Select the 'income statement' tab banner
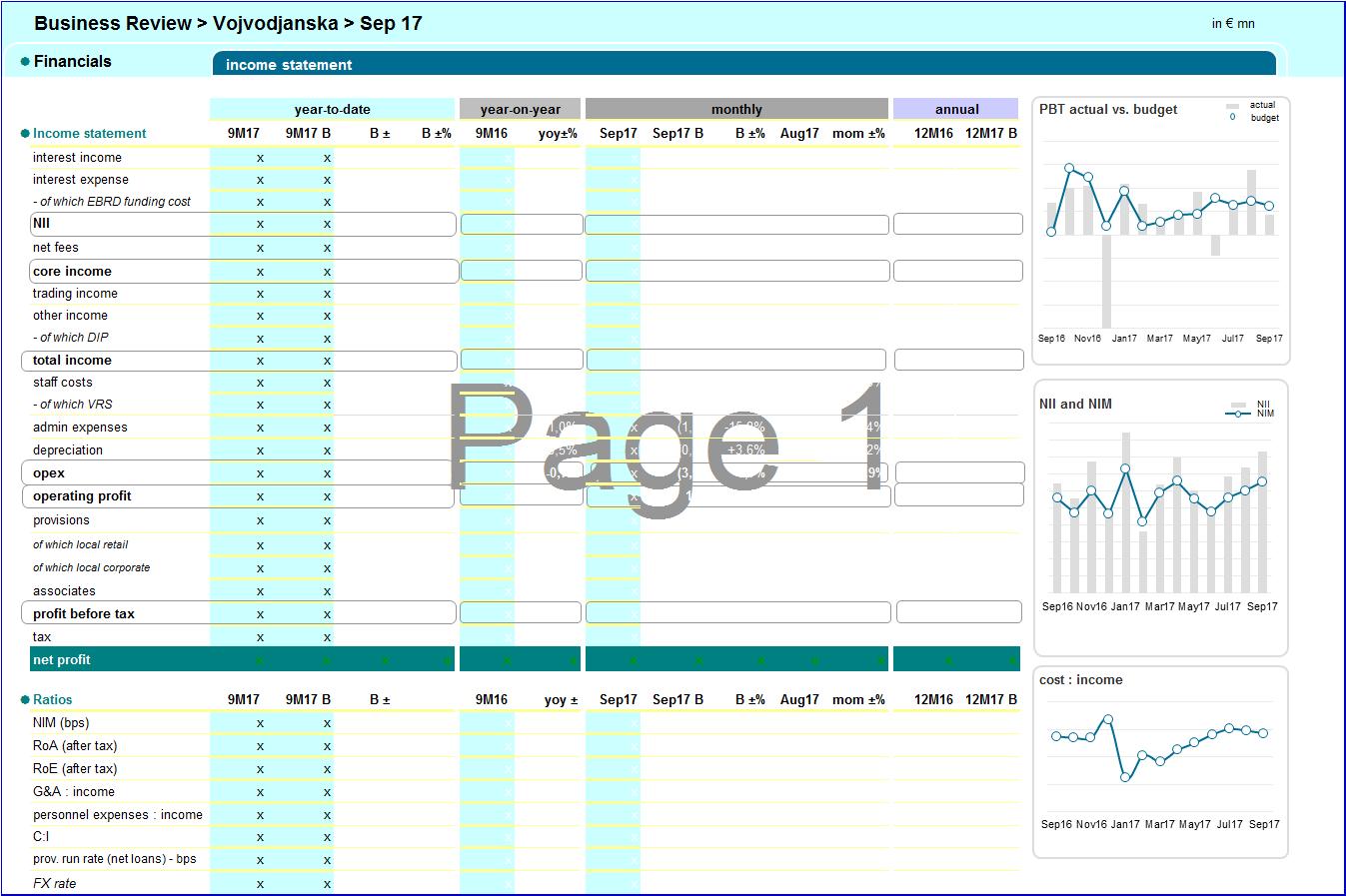Image resolution: width=1346 pixels, height=896 pixels. coord(743,64)
